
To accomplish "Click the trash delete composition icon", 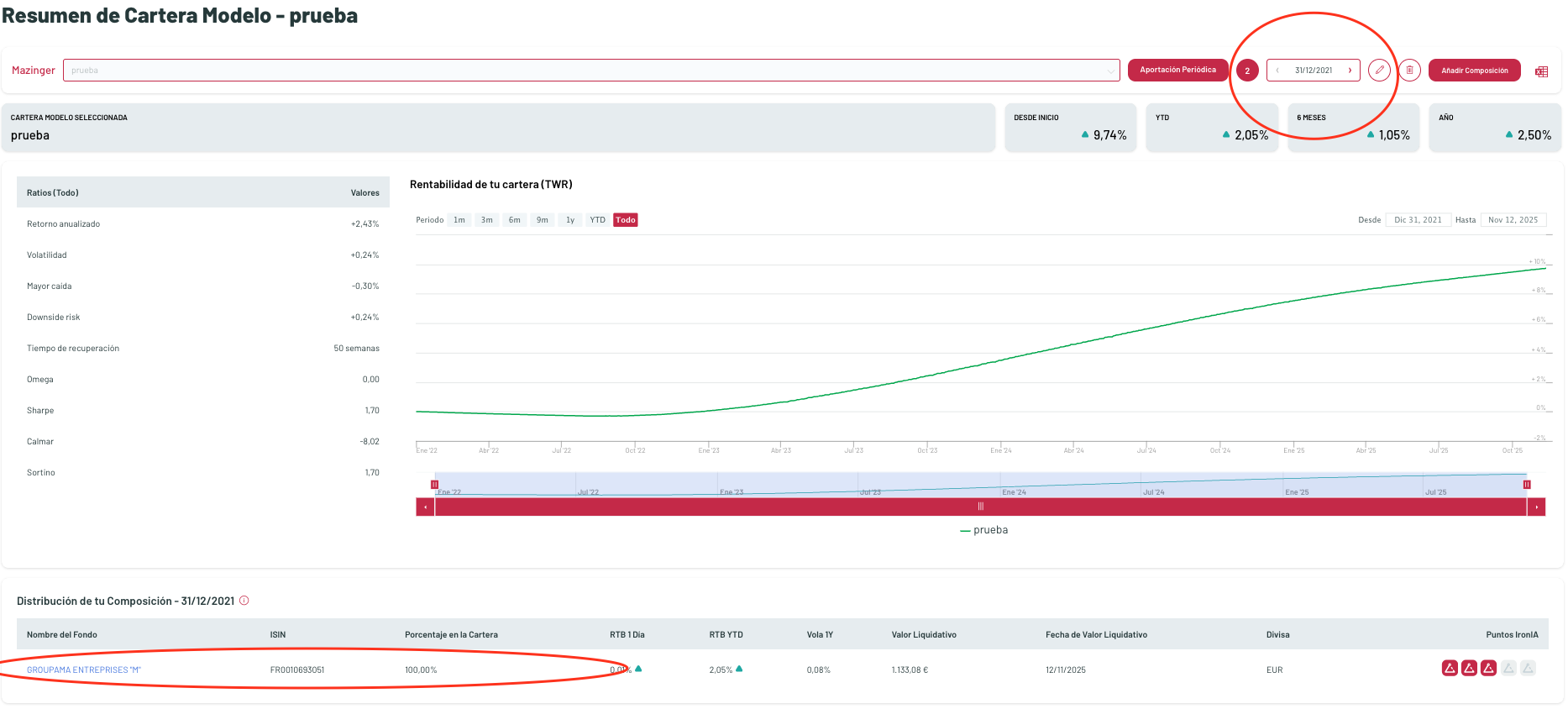I will click(1409, 71).
